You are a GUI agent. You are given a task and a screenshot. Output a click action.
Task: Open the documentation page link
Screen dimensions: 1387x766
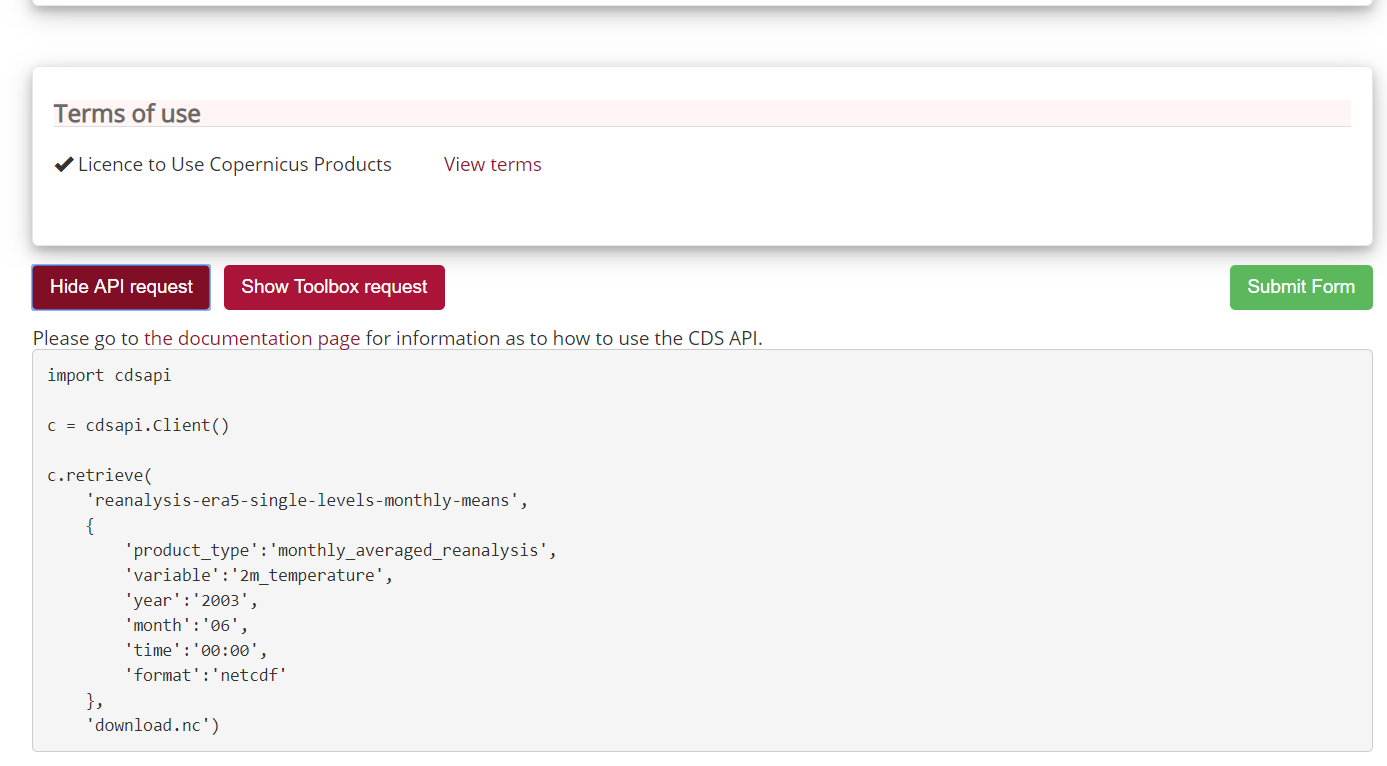coord(252,339)
